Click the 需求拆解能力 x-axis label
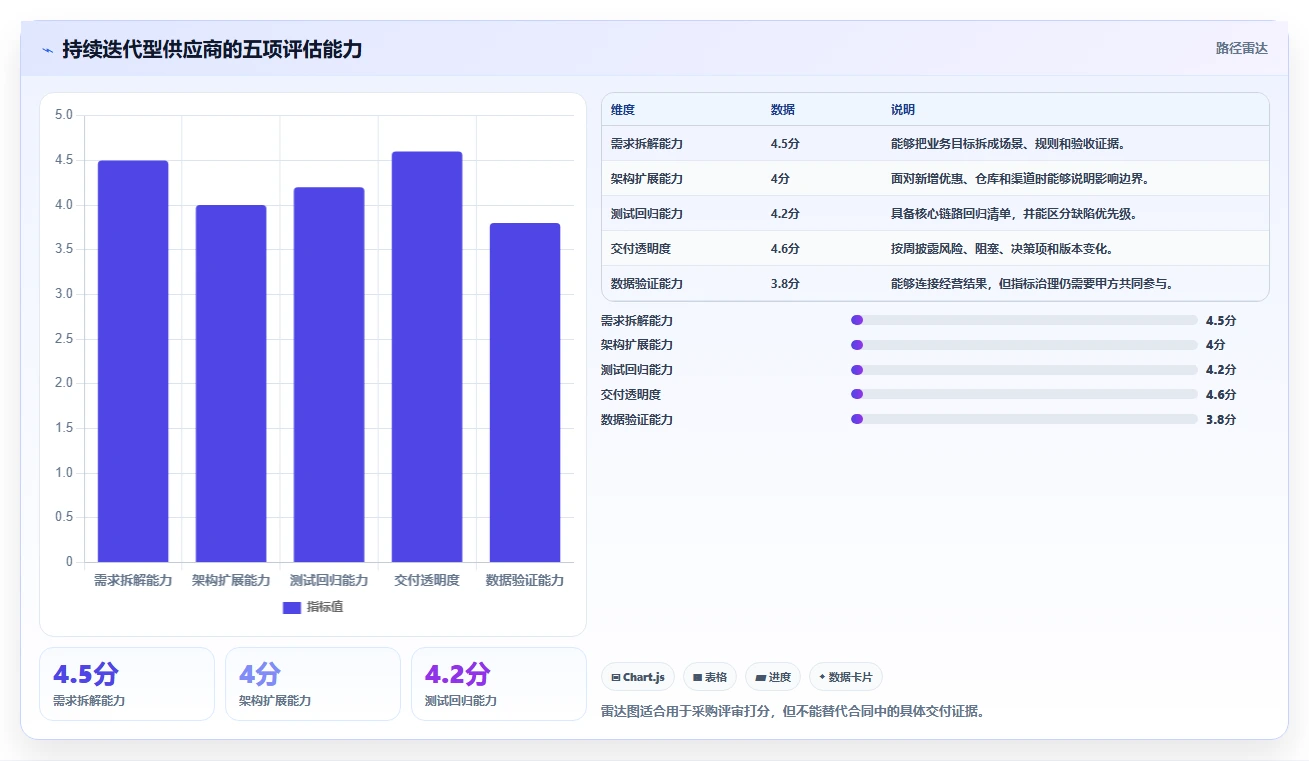This screenshot has width=1309, height=761. (133, 580)
